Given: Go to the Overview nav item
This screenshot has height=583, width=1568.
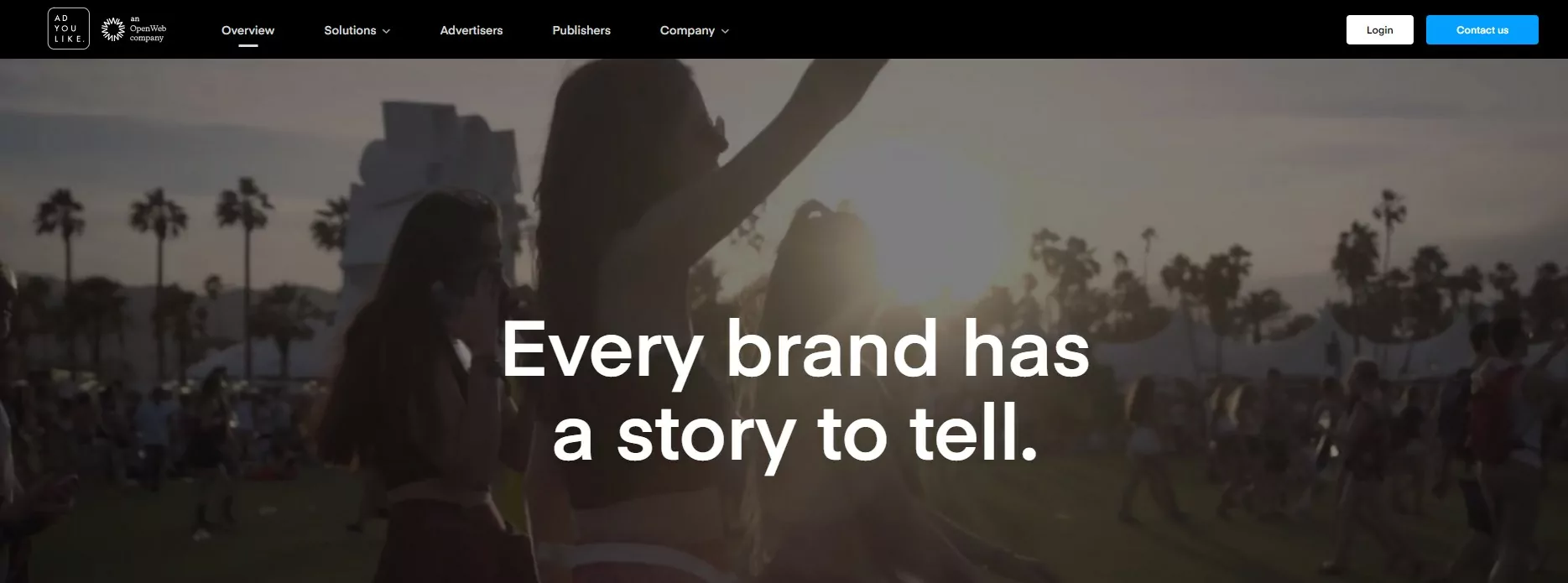Looking at the screenshot, I should (247, 30).
